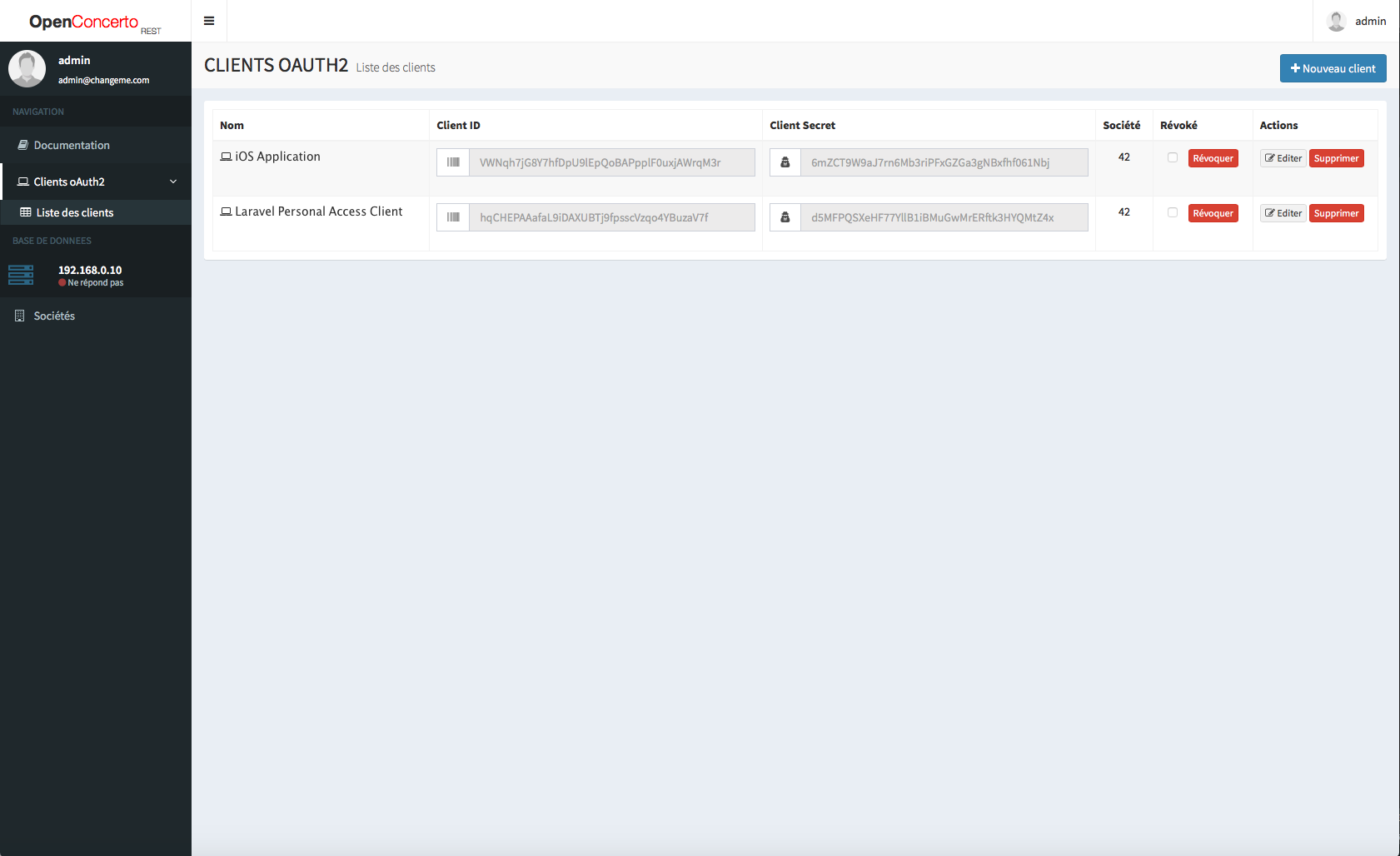
Task: Tick the Révoqué checkbox for Laravel client
Action: (x=1173, y=212)
